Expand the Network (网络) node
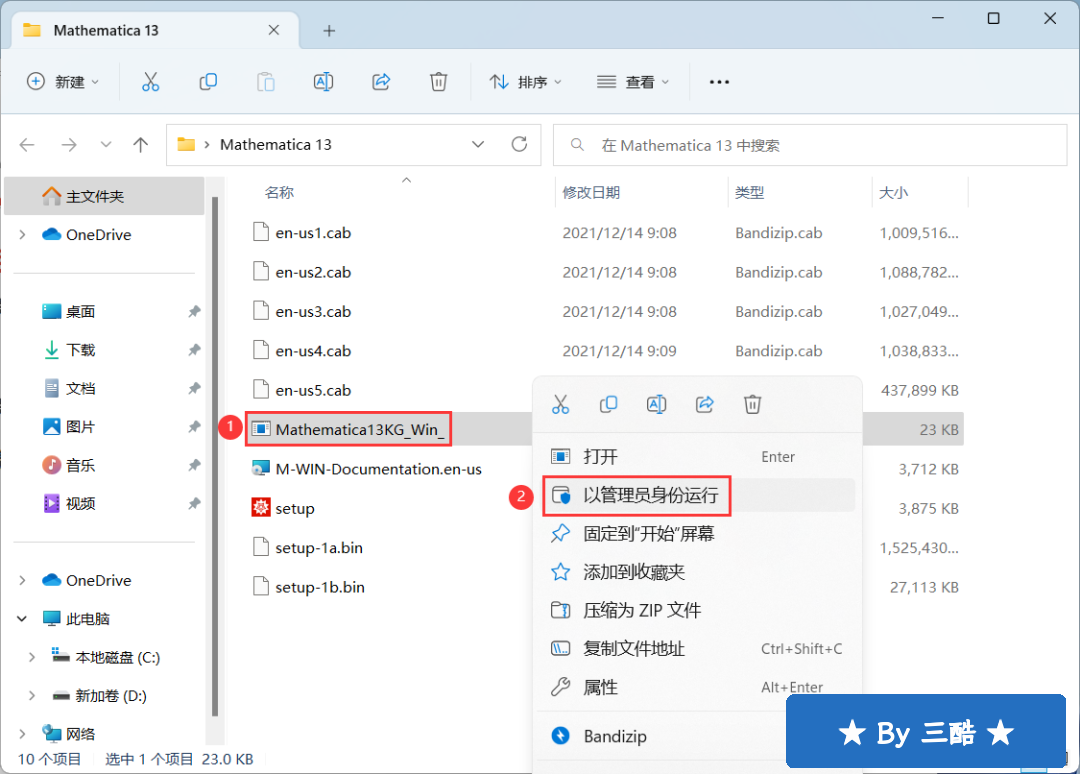Screen dimensions: 1080x774 point(23,734)
